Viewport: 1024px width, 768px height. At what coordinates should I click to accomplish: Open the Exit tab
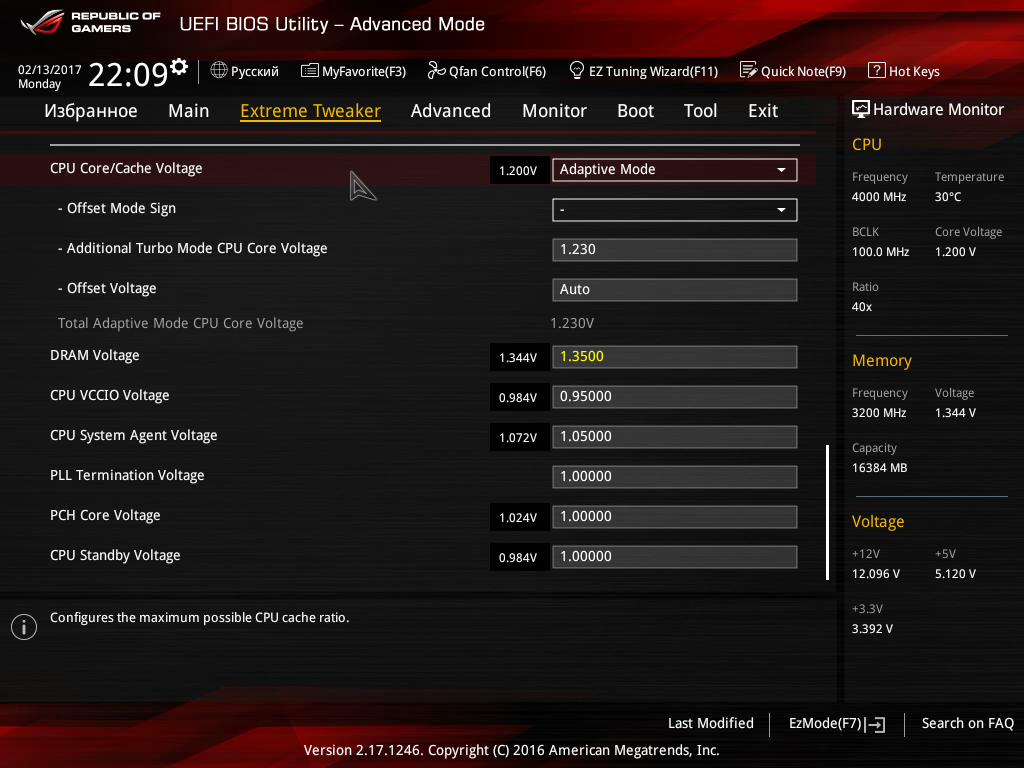[x=763, y=111]
